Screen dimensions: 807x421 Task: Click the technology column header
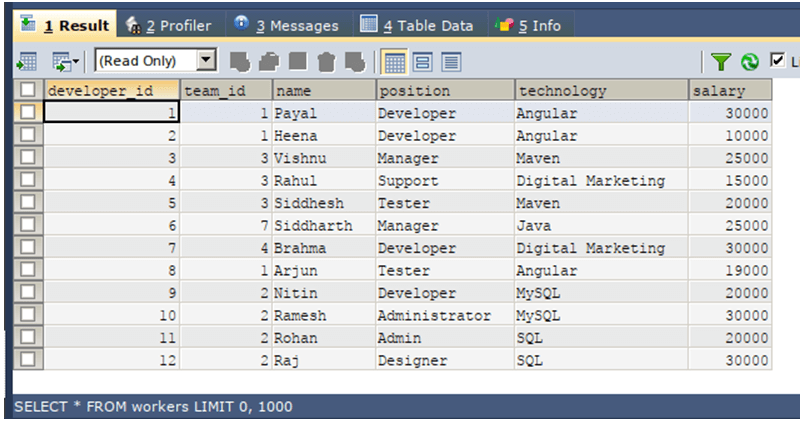pos(602,90)
